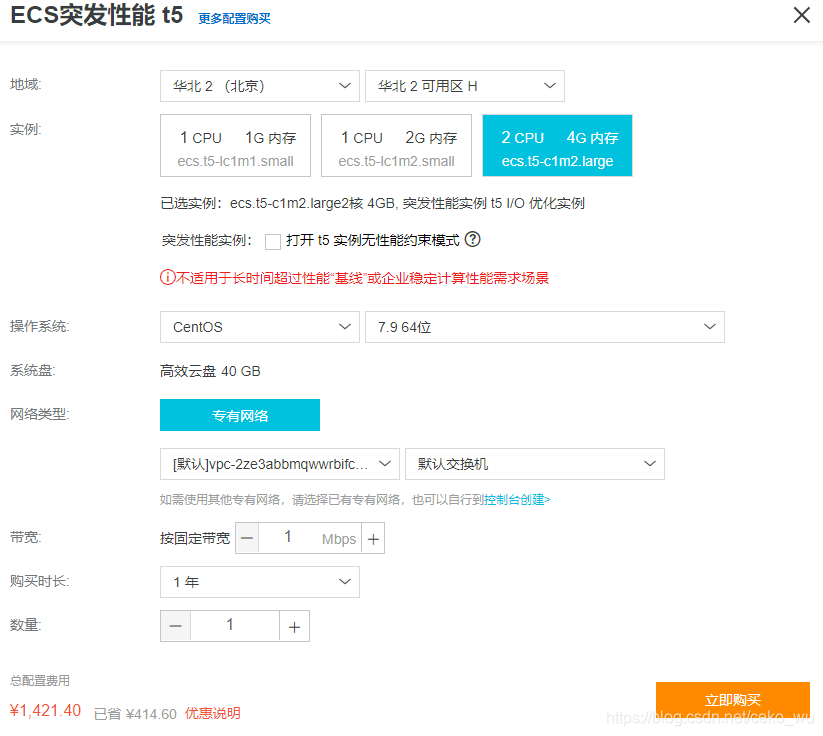Select the 专有网络 network type
Image resolution: width=823 pixels, height=736 pixels.
pyautogui.click(x=240, y=415)
